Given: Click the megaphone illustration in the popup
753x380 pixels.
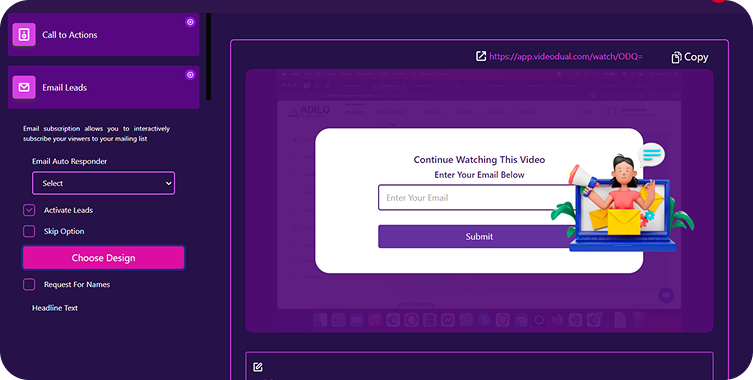Looking at the screenshot, I should click(x=583, y=179).
